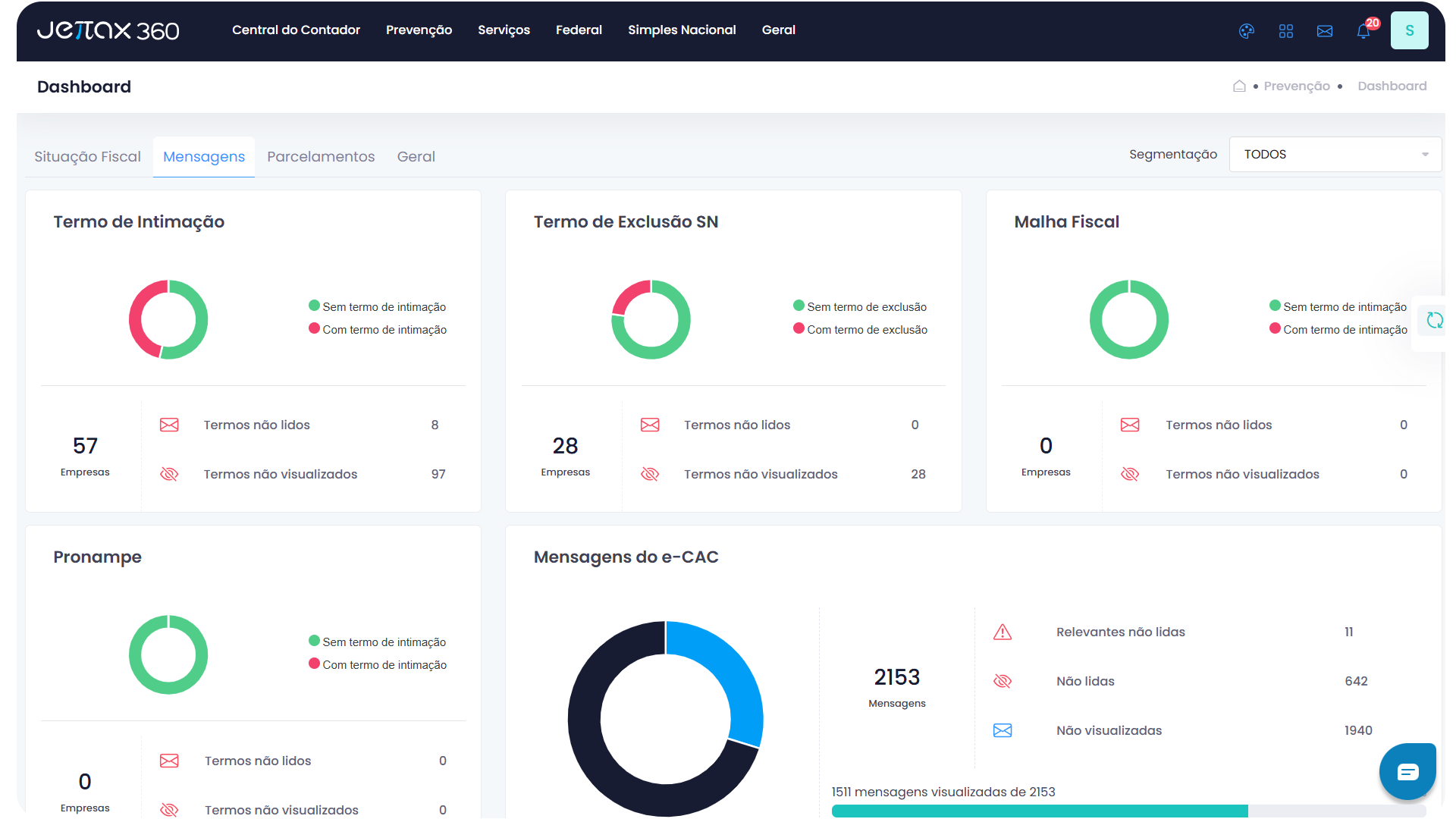The image size is (1456, 819).
Task: Click envelope icon beside Não visualizadas
Action: (1003, 730)
